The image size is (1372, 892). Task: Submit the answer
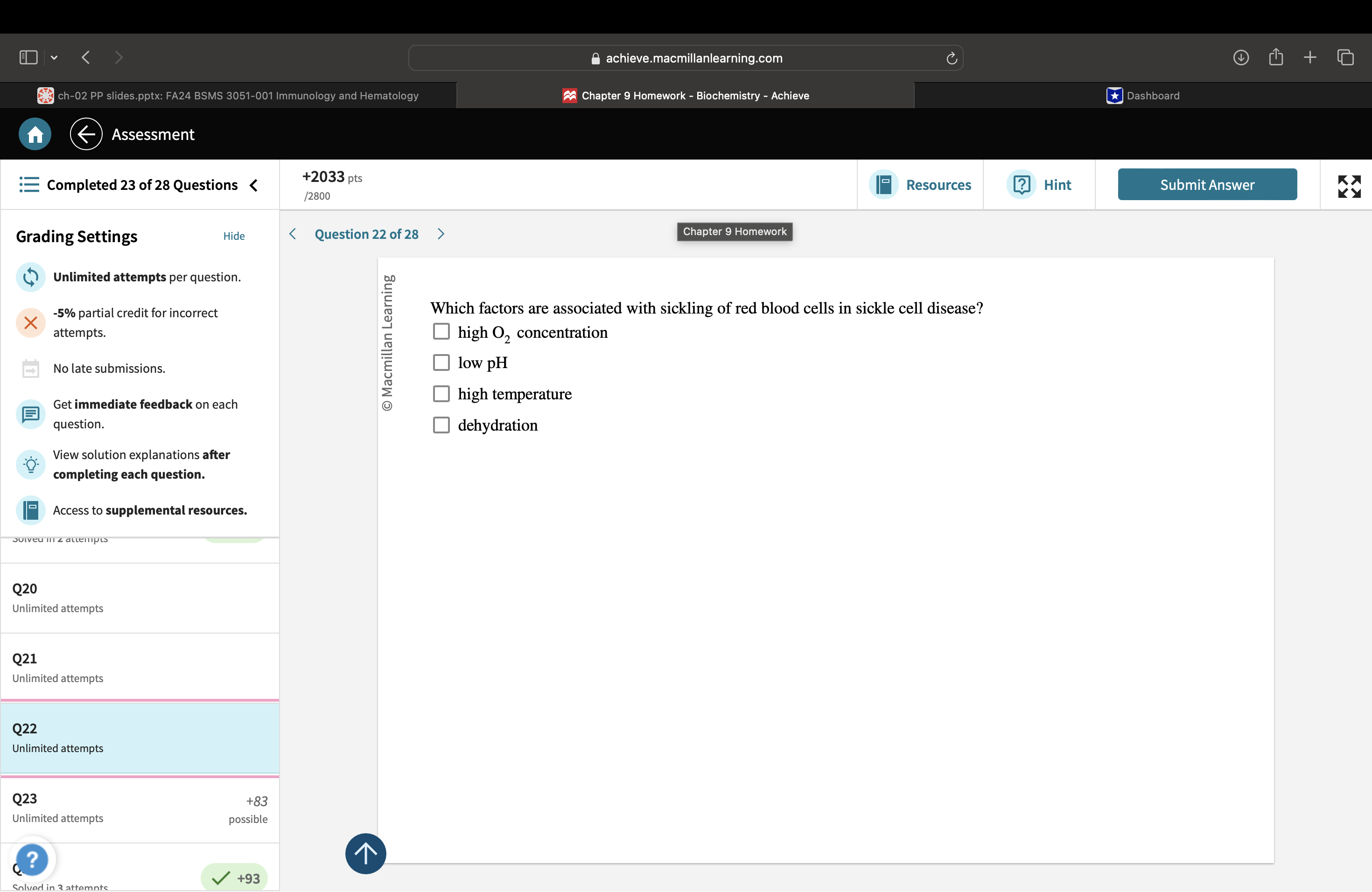(x=1206, y=184)
